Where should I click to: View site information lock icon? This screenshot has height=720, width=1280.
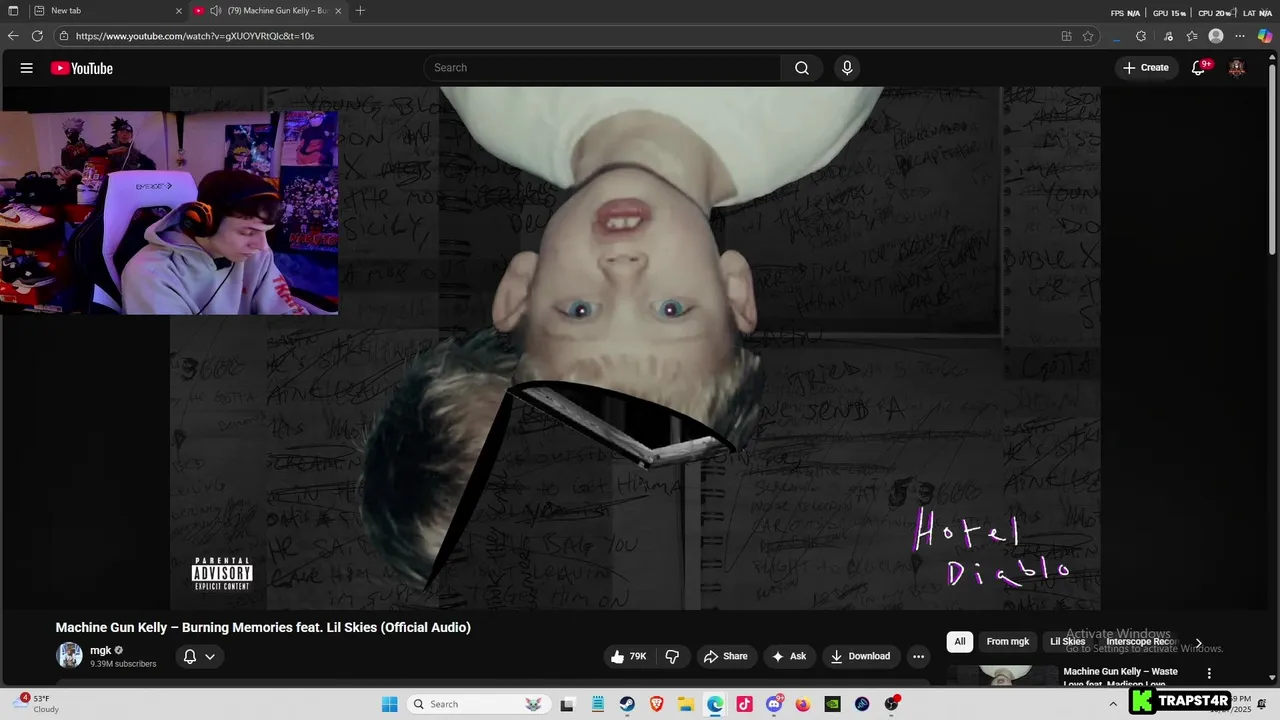(64, 36)
